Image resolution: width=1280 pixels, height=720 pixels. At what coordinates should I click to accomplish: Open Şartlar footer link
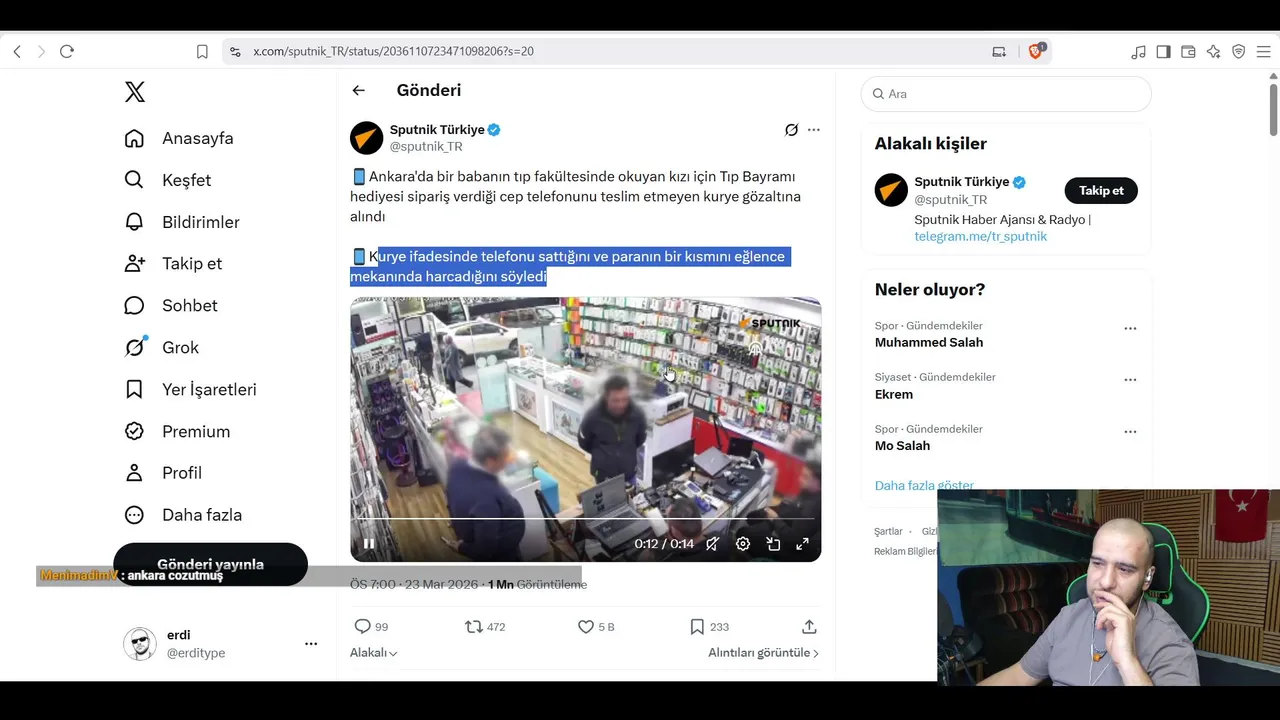[888, 532]
